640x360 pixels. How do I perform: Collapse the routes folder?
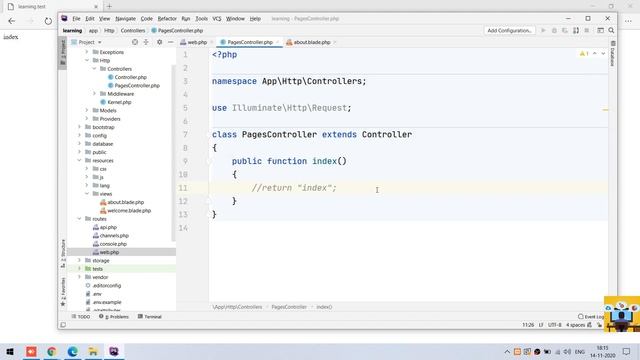coord(79,219)
